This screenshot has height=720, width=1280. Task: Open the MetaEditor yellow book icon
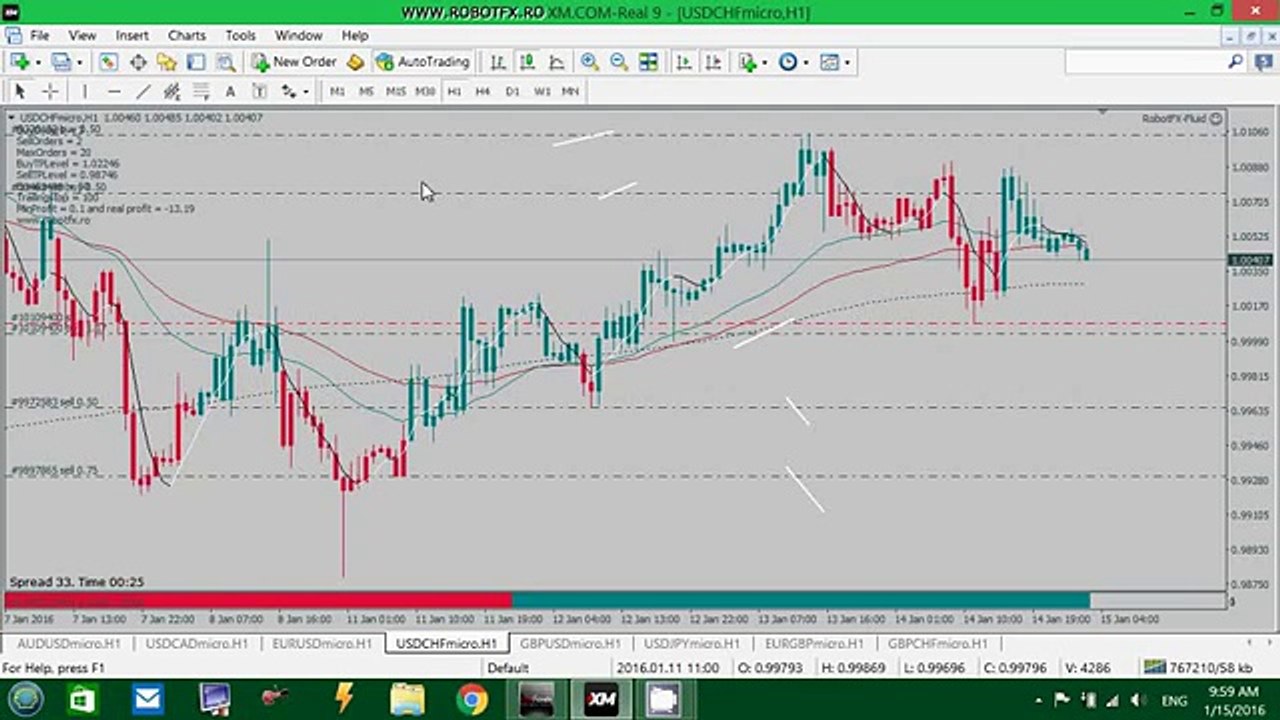355,62
